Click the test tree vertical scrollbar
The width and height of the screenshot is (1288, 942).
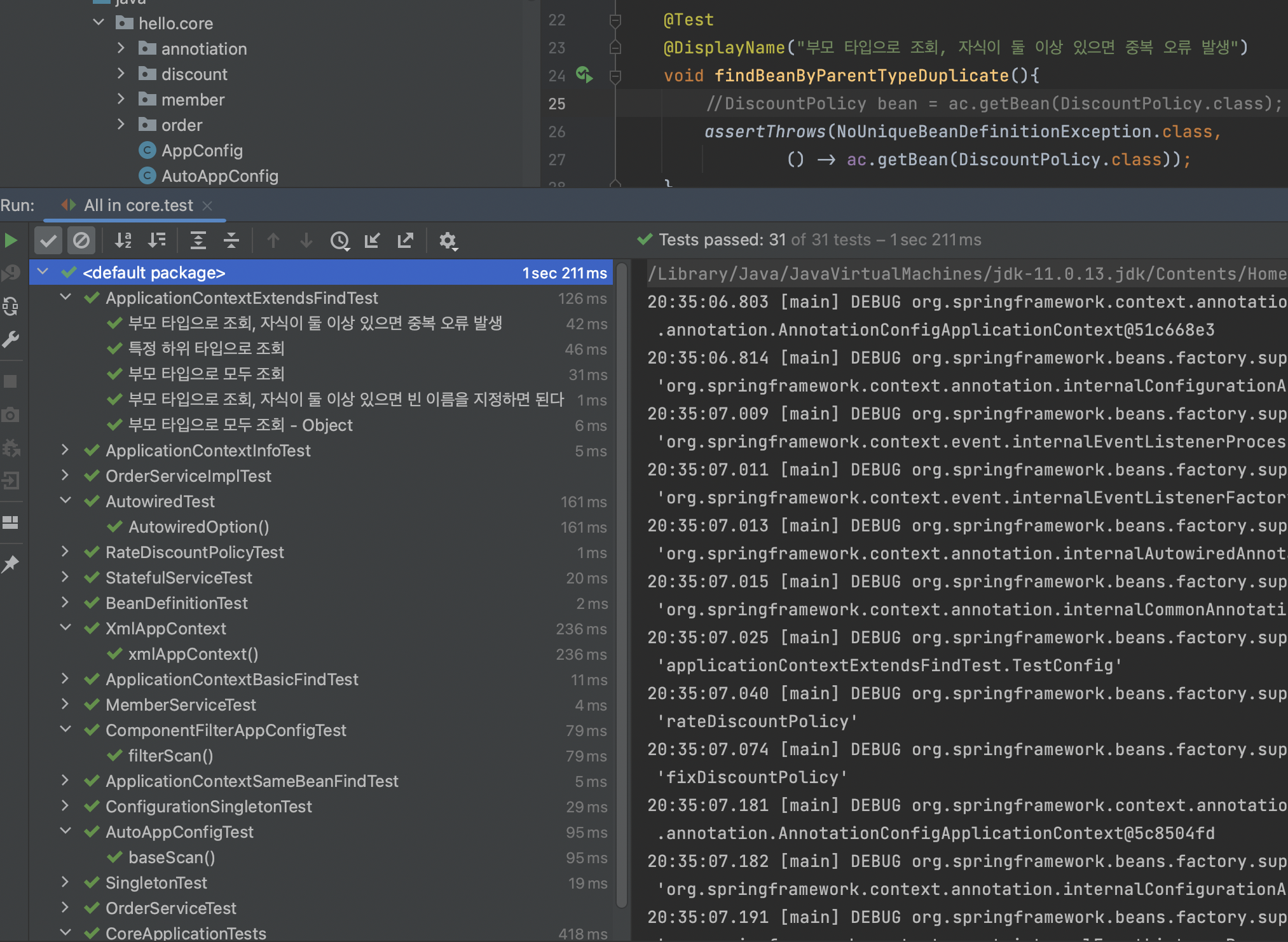(x=622, y=585)
